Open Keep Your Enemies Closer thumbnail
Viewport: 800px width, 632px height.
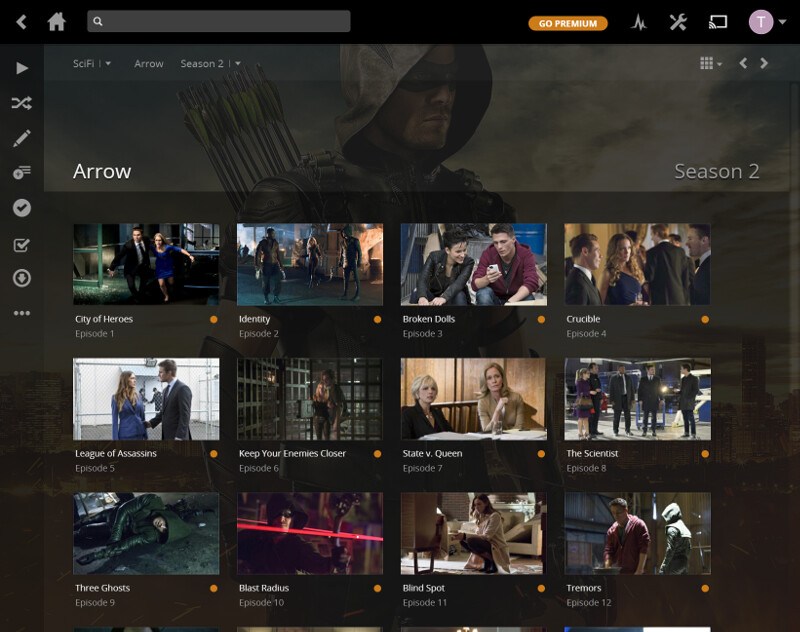310,399
